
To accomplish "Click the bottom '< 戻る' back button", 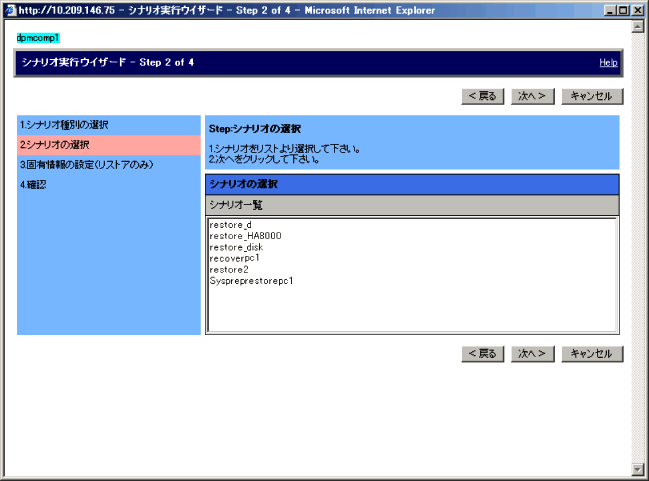I will [x=483, y=354].
